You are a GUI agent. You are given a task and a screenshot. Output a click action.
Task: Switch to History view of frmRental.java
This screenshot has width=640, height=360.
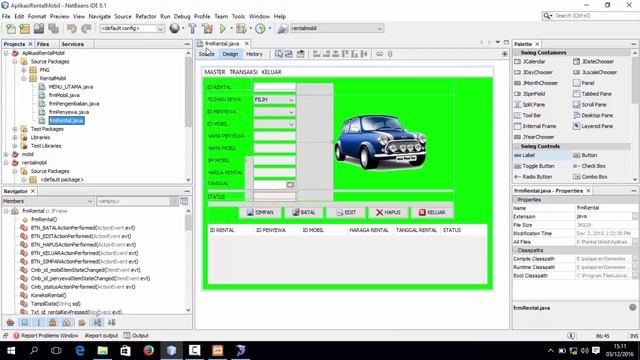pos(254,54)
